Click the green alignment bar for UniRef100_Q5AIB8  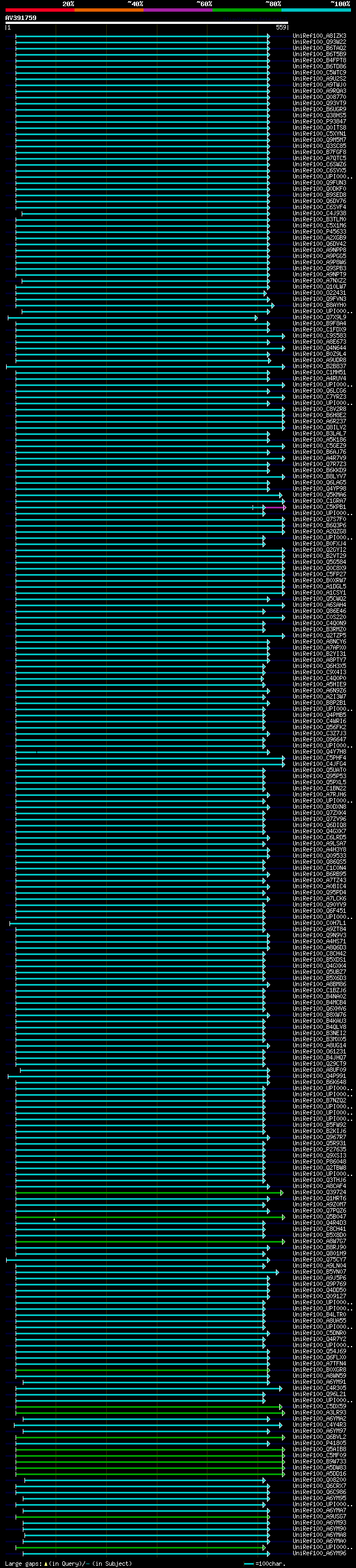coord(150,1450)
